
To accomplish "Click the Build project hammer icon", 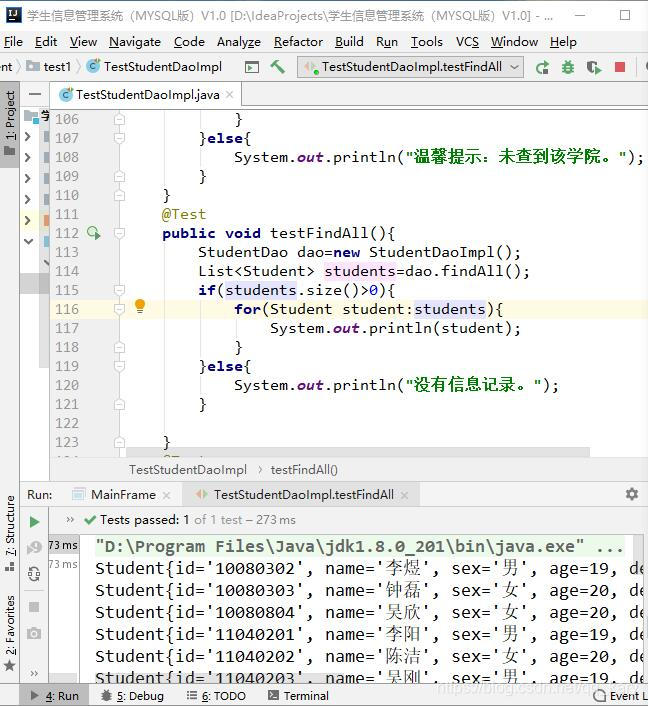I will [x=277, y=67].
